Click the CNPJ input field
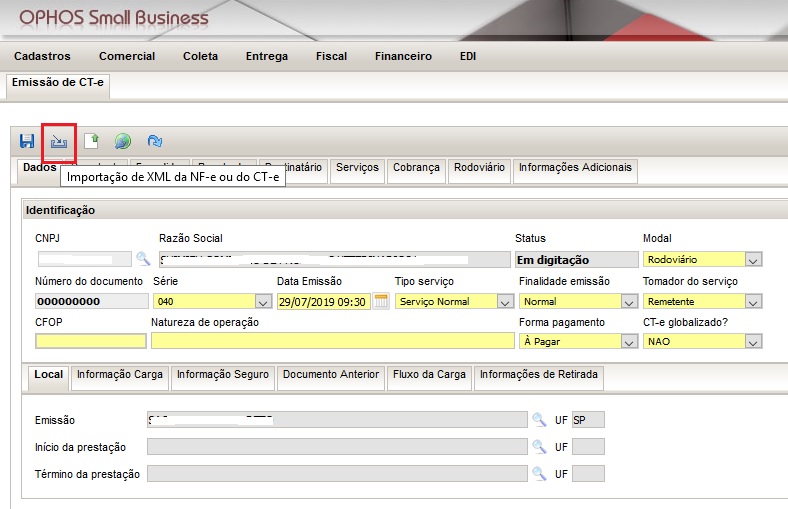The width and height of the screenshot is (788, 509). [x=84, y=259]
